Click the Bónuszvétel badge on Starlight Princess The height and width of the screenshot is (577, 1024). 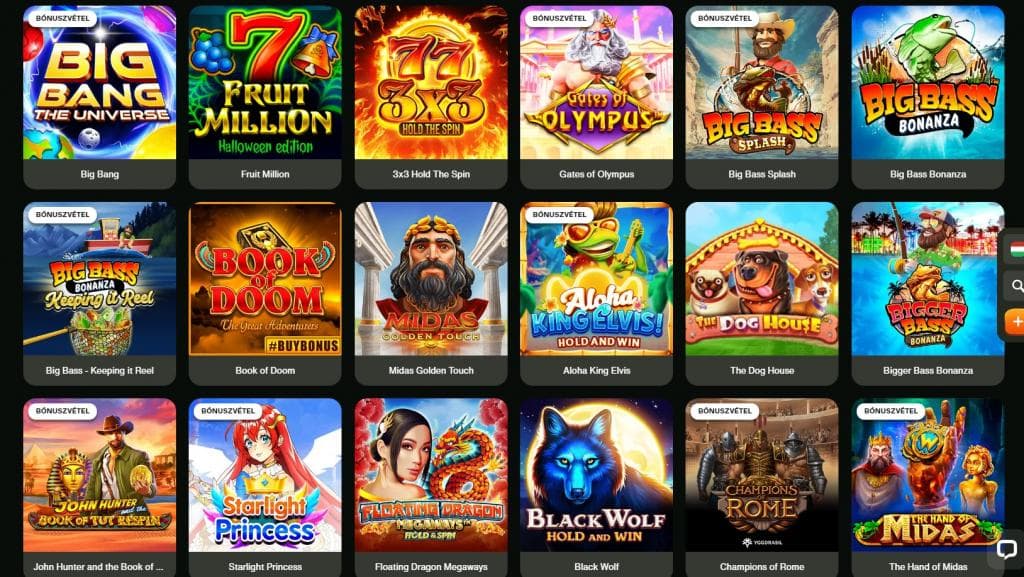228,411
